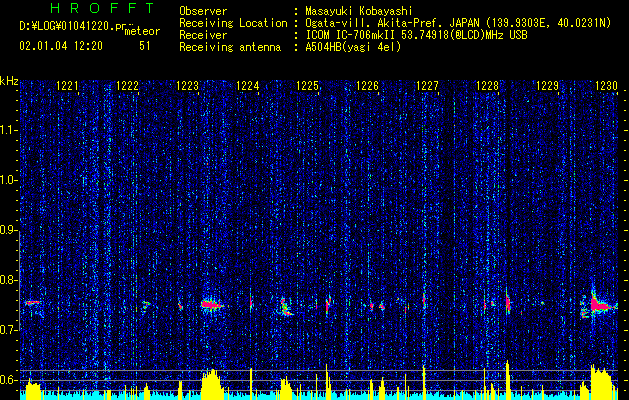This screenshot has width=629, height=400.
Task: Click the 1230 time marker
Action: tap(606, 86)
